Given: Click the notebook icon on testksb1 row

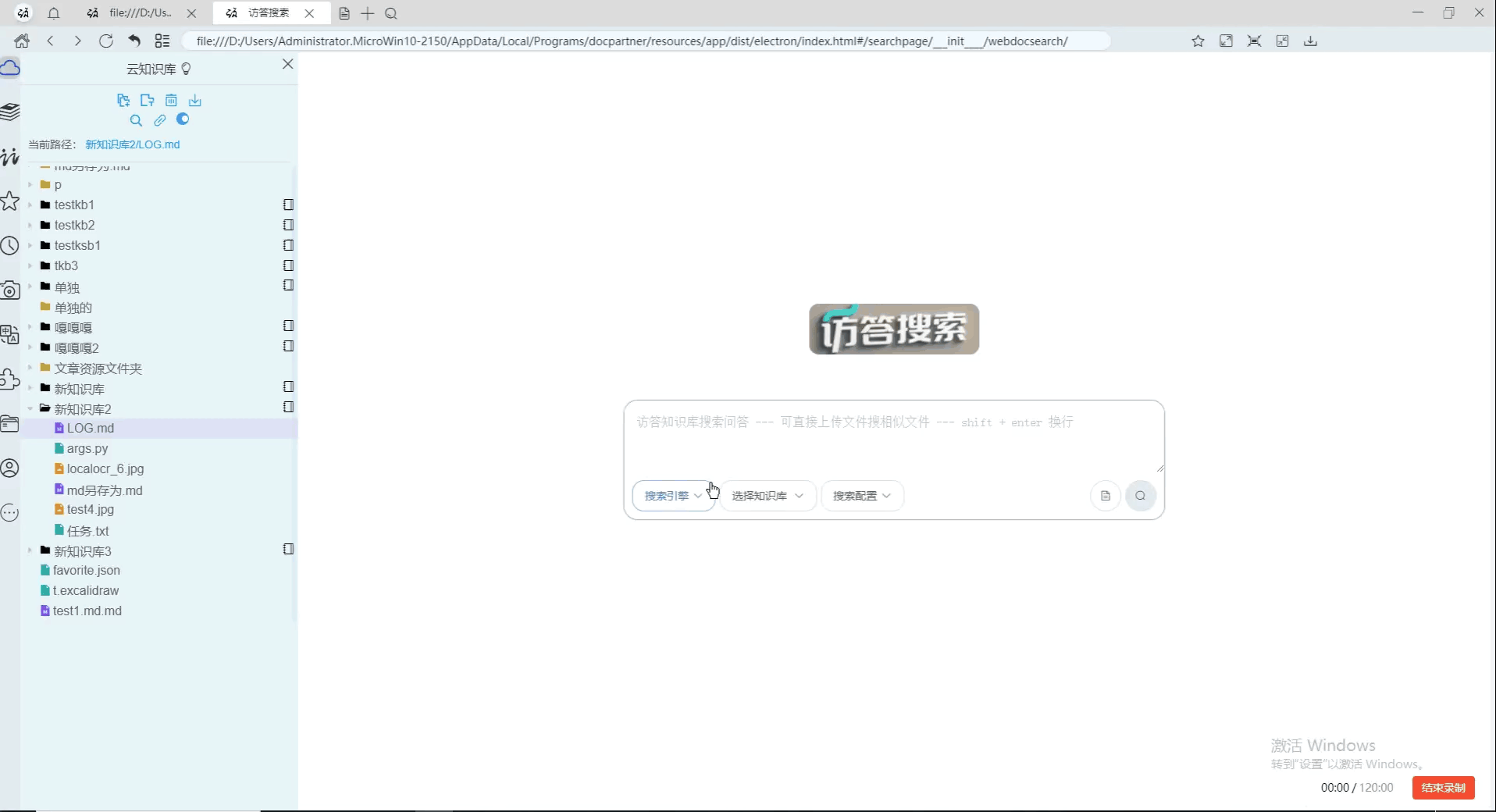Looking at the screenshot, I should pyautogui.click(x=288, y=245).
